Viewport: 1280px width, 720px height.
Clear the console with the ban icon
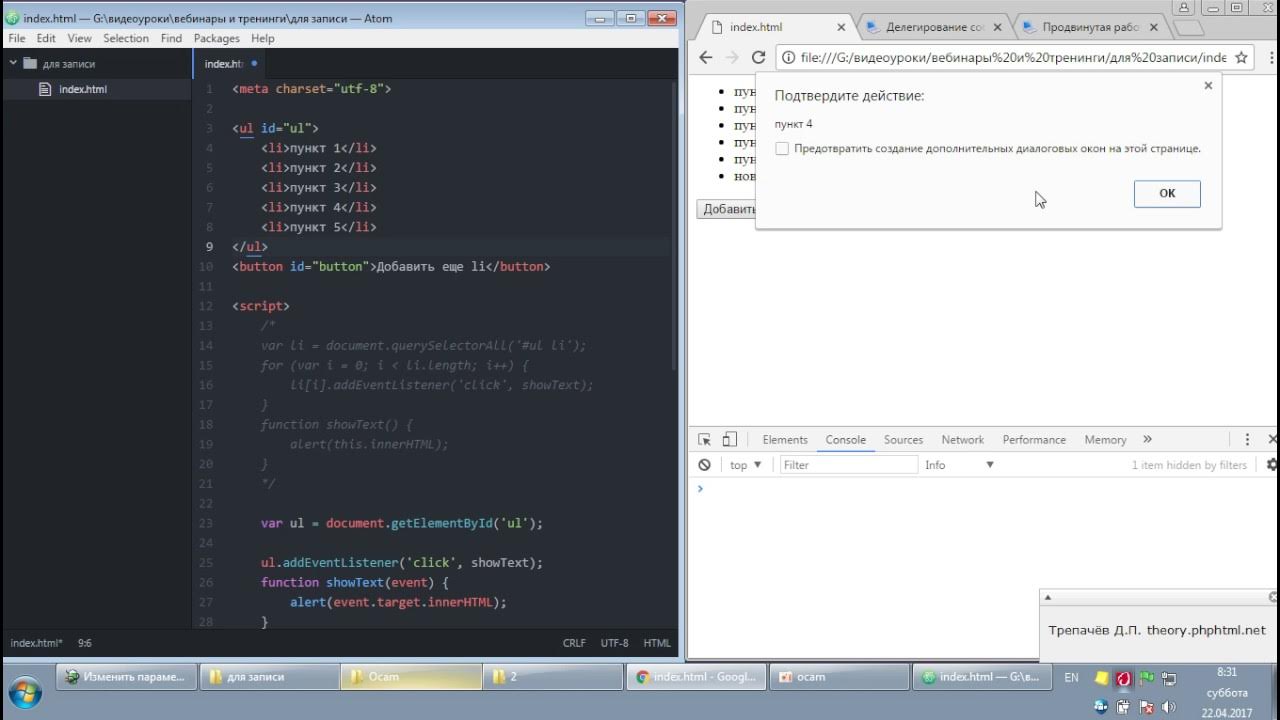[704, 465]
